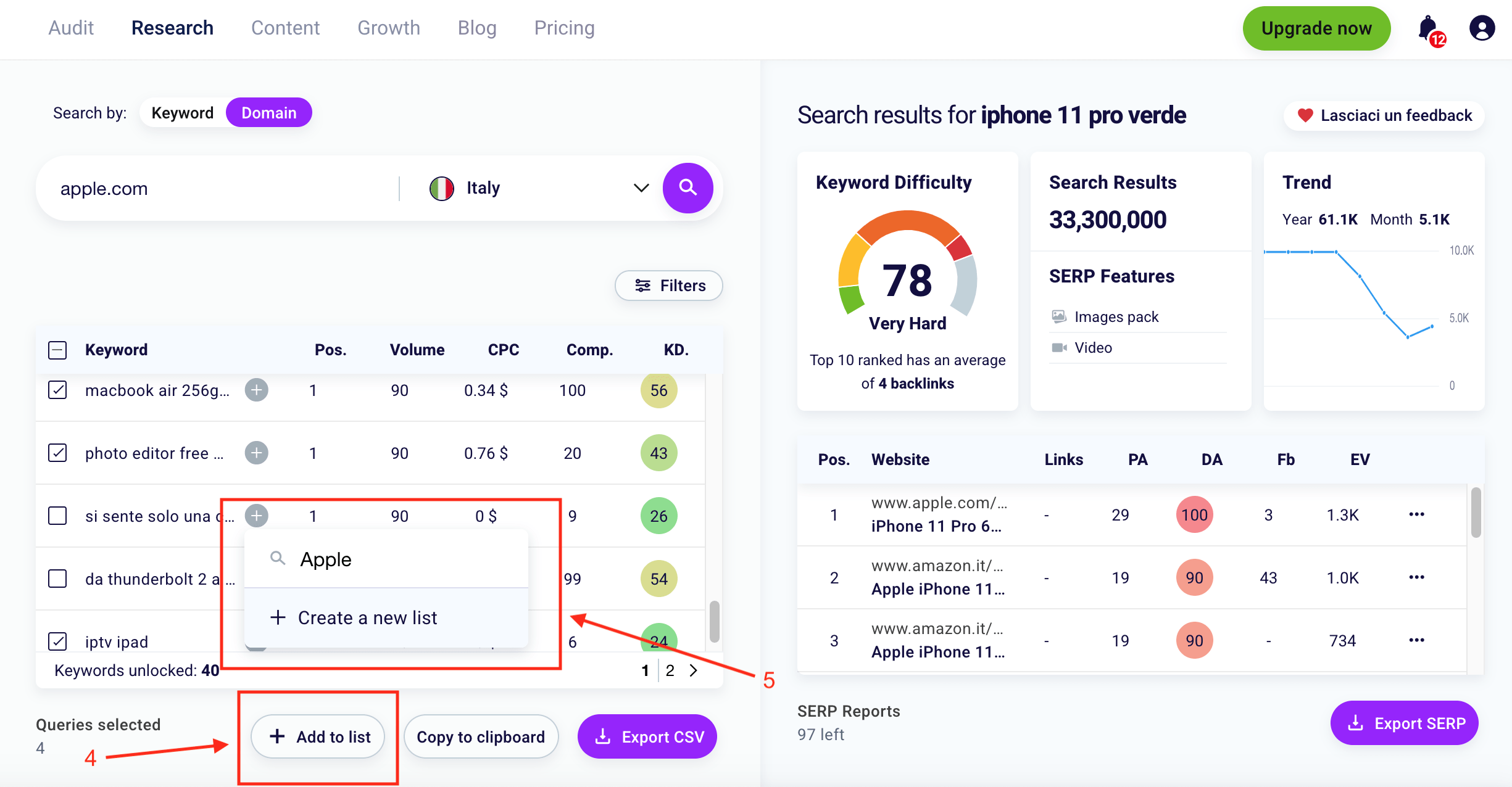Open the notifications bell icon

pos(1429,29)
